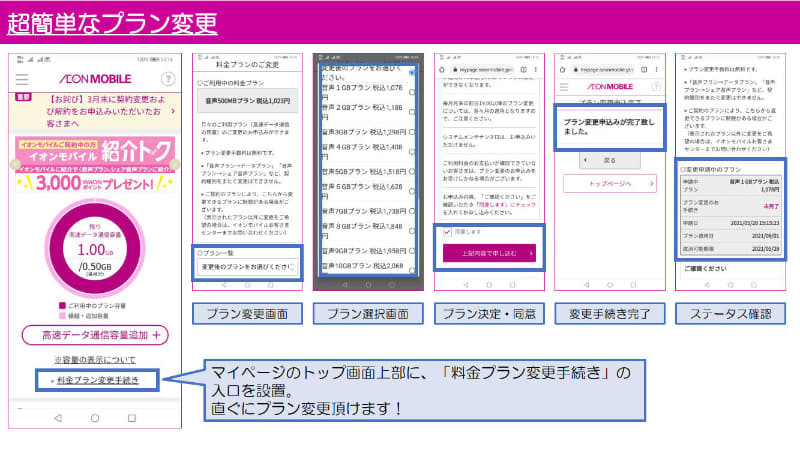Open the hamburger menu on the application-complete screen
Screen dimensions: 800x450
[x=564, y=87]
